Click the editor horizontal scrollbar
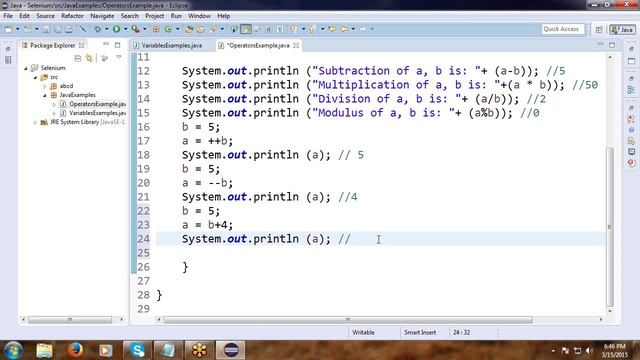 click(348, 320)
